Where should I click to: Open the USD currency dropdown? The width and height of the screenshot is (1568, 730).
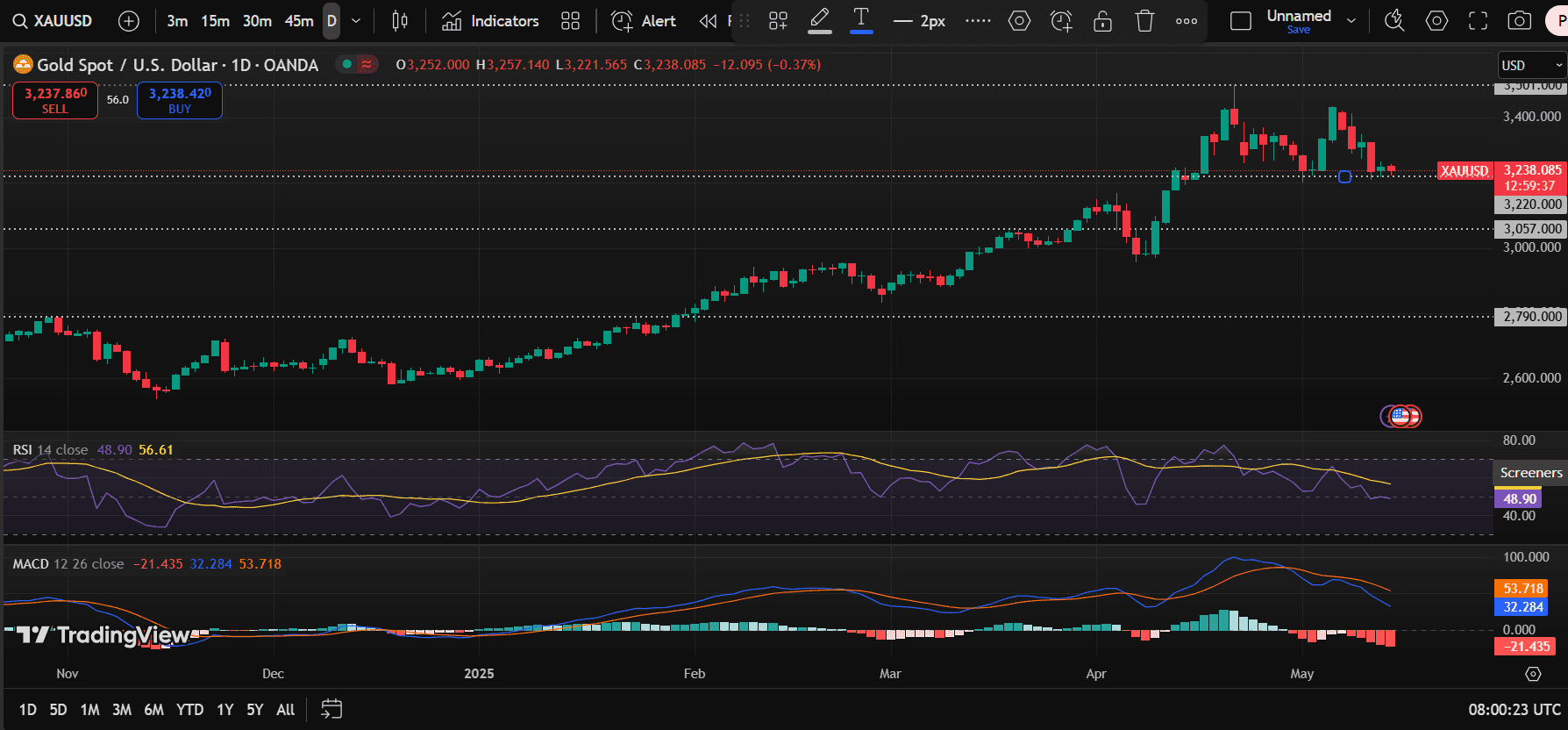click(x=1531, y=65)
